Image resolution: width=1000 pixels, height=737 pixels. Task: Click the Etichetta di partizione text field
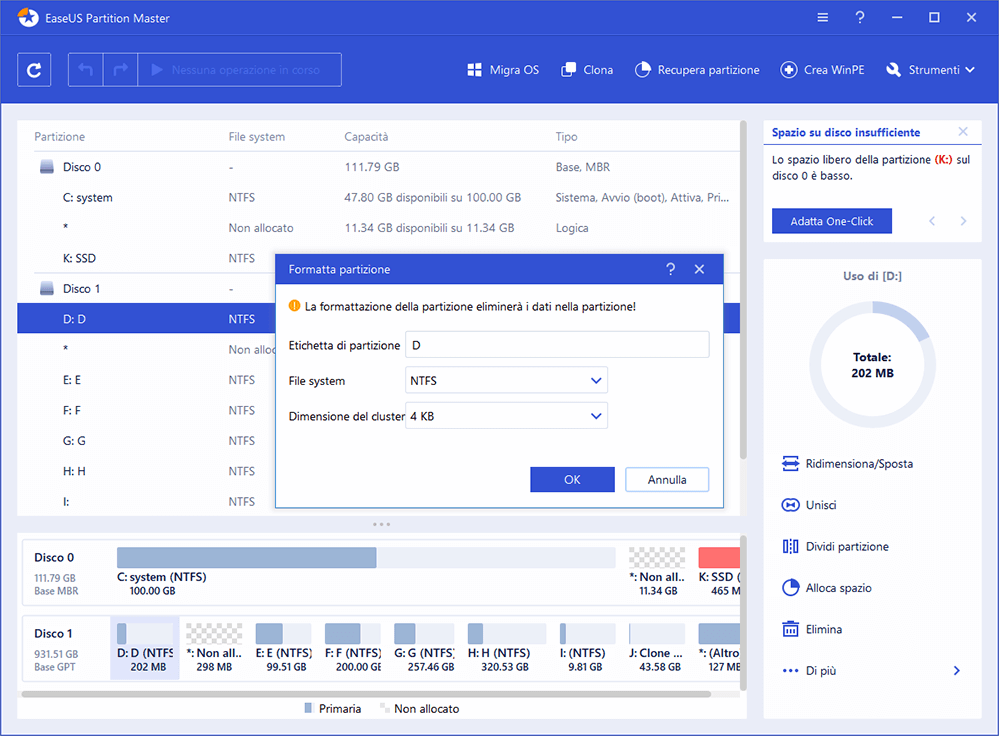coord(557,345)
